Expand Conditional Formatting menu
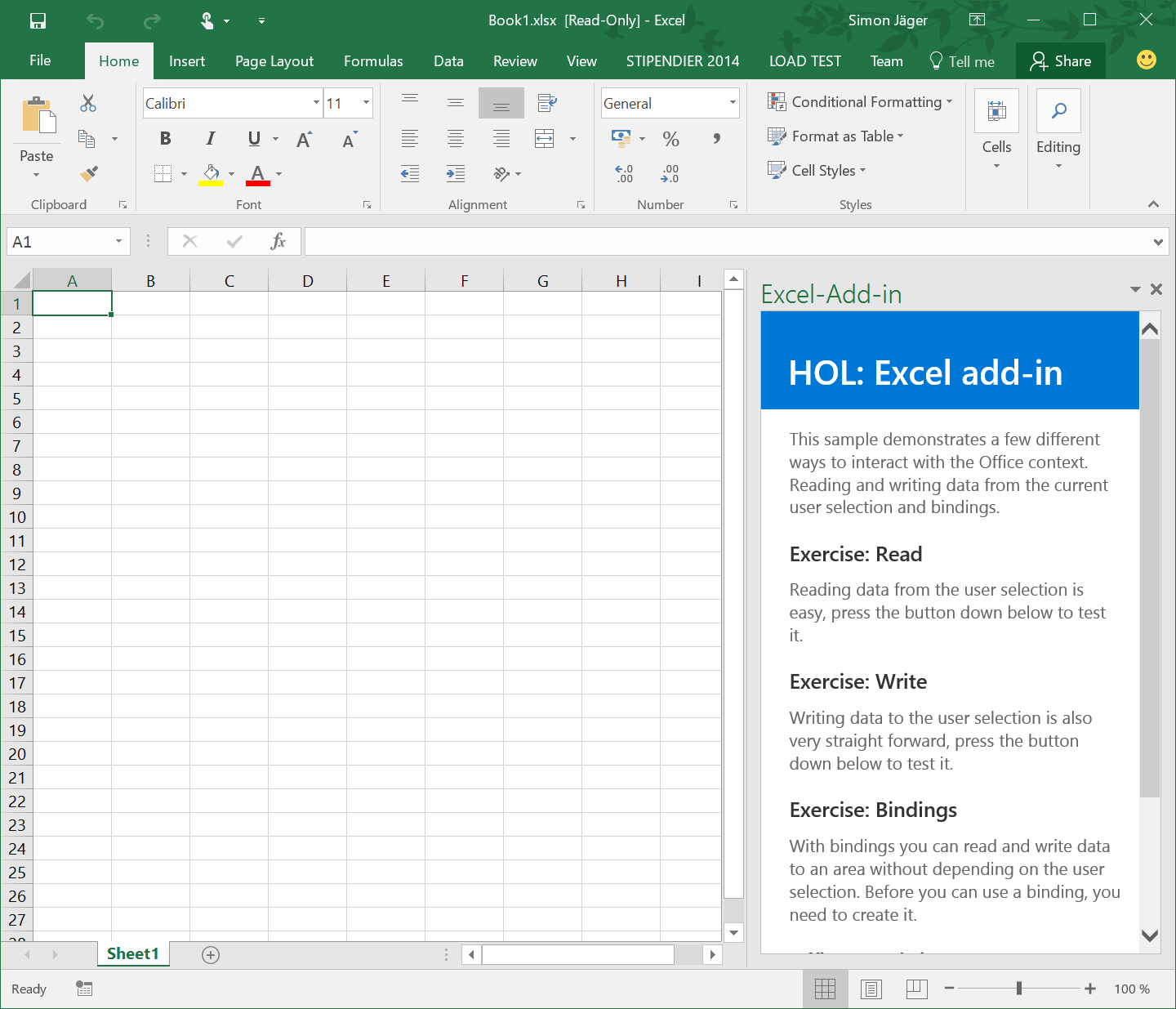This screenshot has width=1176, height=1009. click(860, 102)
